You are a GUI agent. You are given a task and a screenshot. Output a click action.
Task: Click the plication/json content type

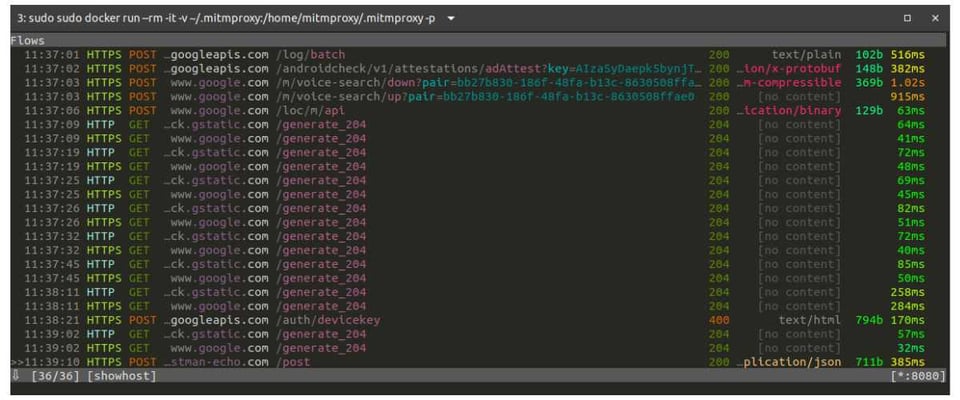[789, 362]
